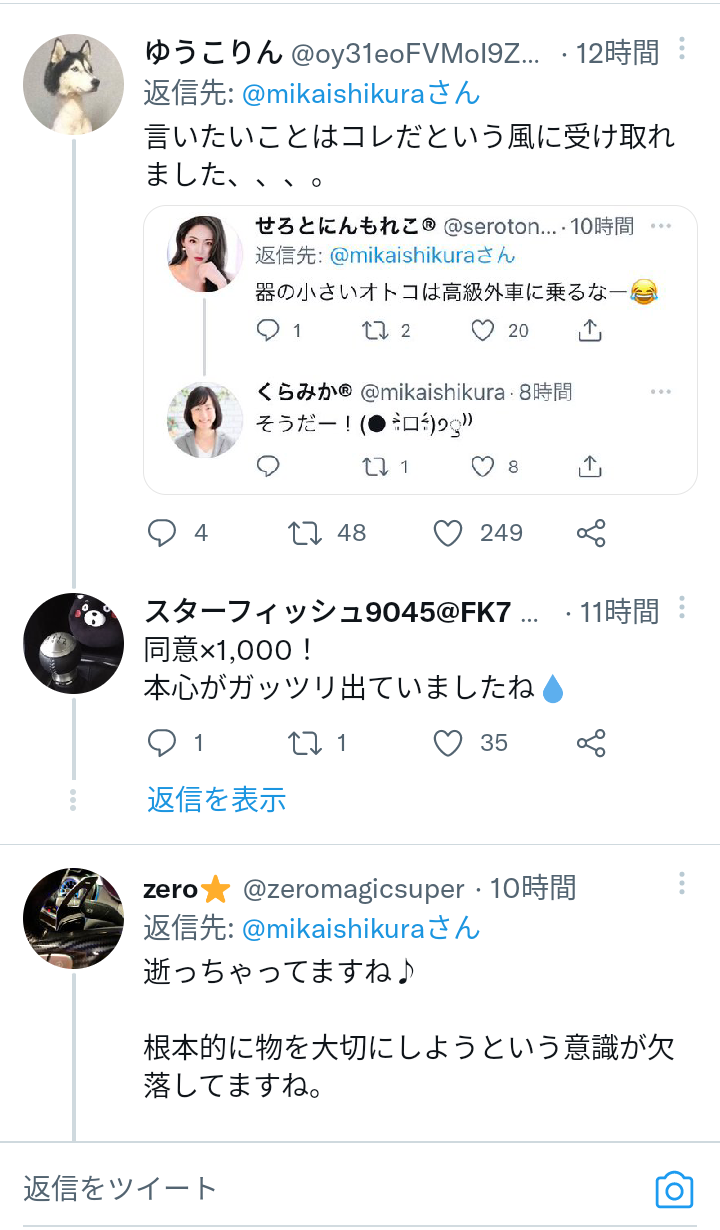Open the camera icon in the reply bar

point(674,1190)
